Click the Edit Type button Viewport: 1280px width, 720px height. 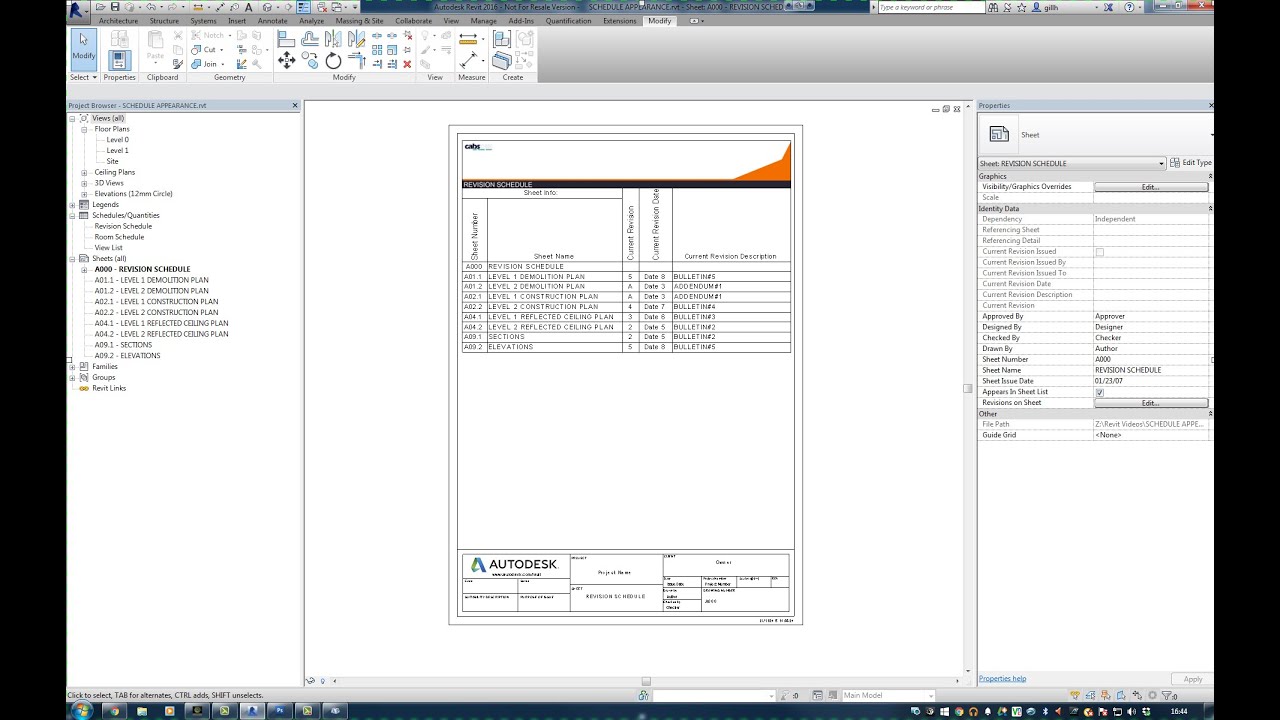1190,163
